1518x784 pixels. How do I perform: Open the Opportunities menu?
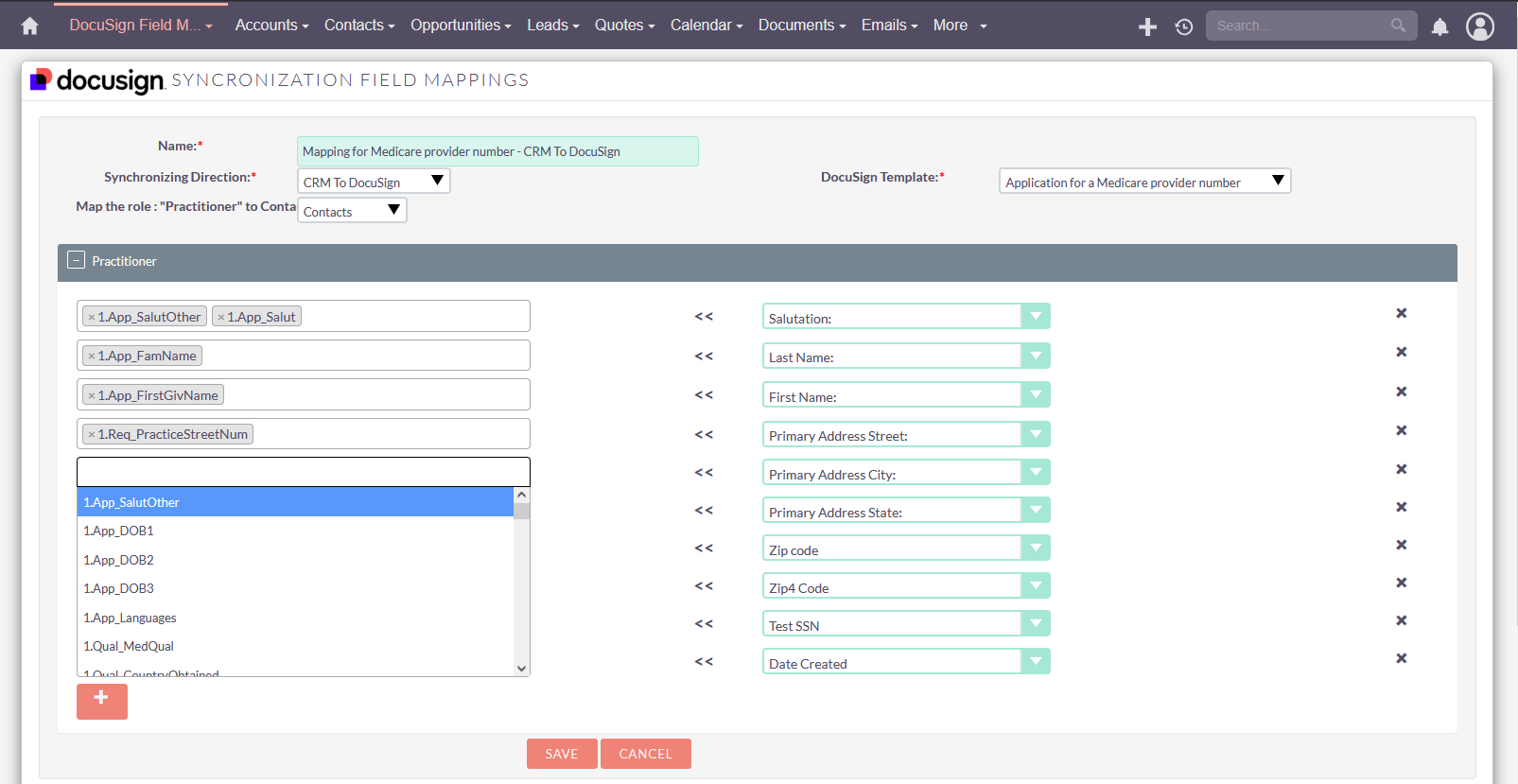pos(460,26)
